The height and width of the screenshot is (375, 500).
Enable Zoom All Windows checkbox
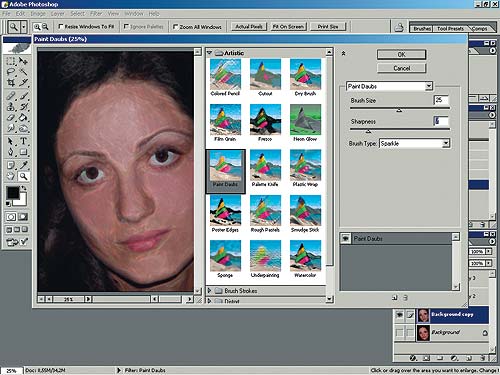coord(175,26)
